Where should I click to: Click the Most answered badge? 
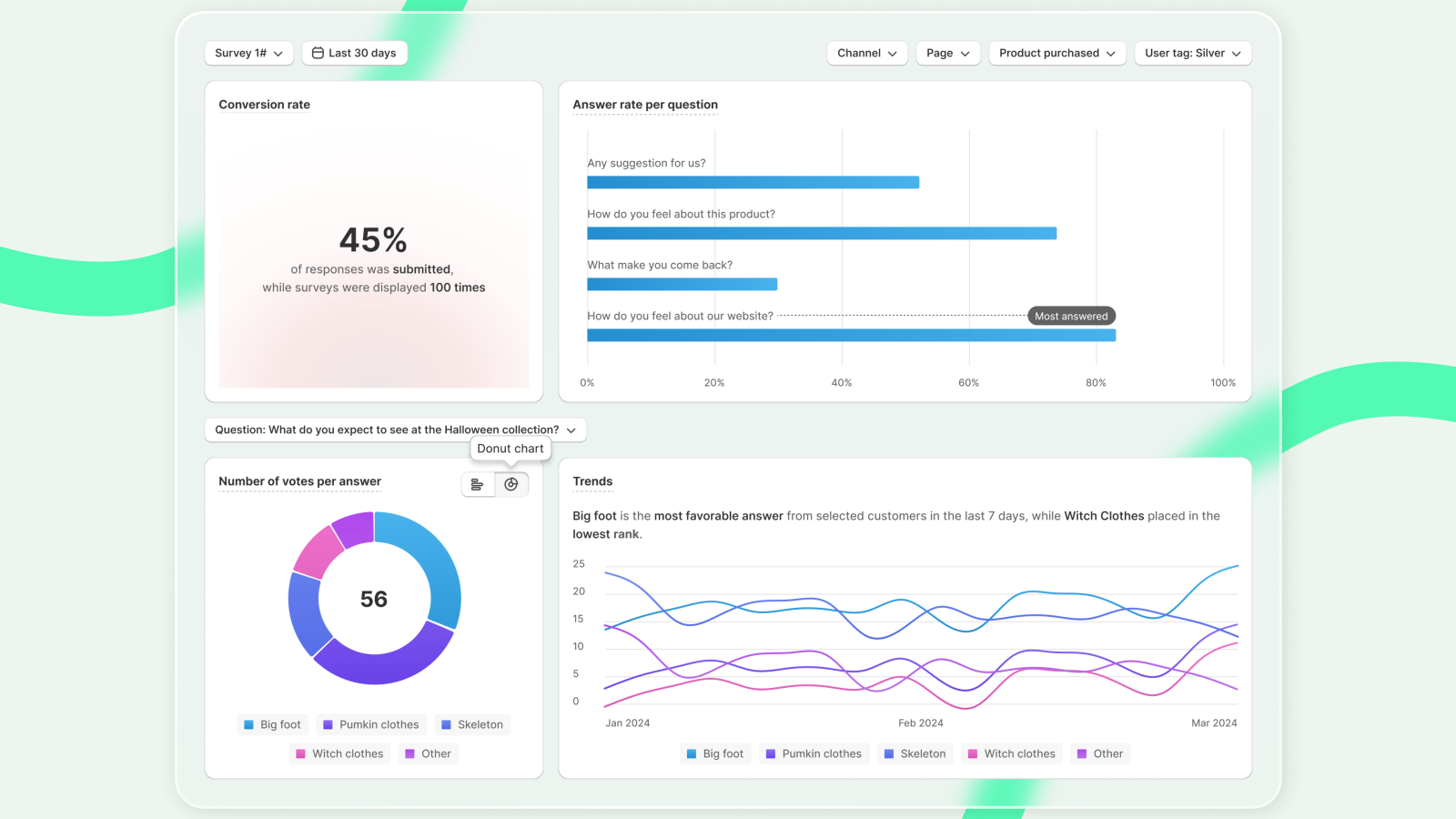[1071, 316]
